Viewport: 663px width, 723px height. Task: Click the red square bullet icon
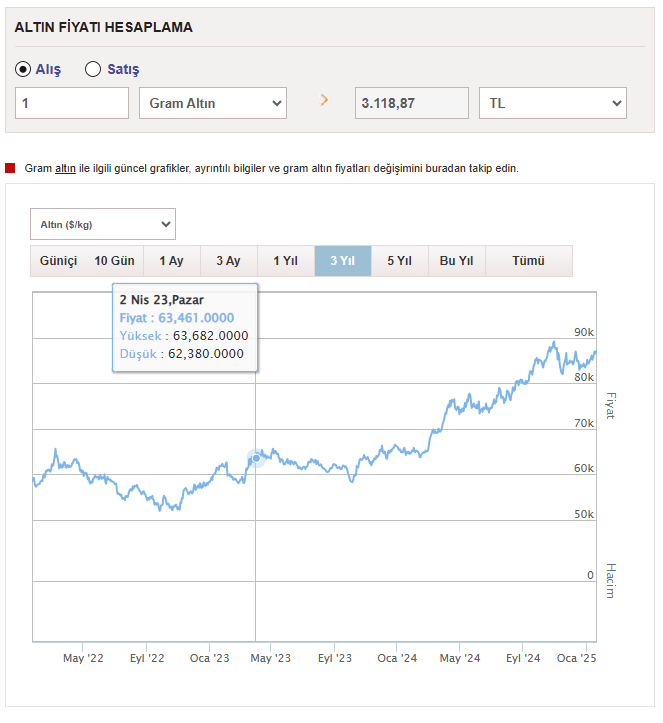10,168
